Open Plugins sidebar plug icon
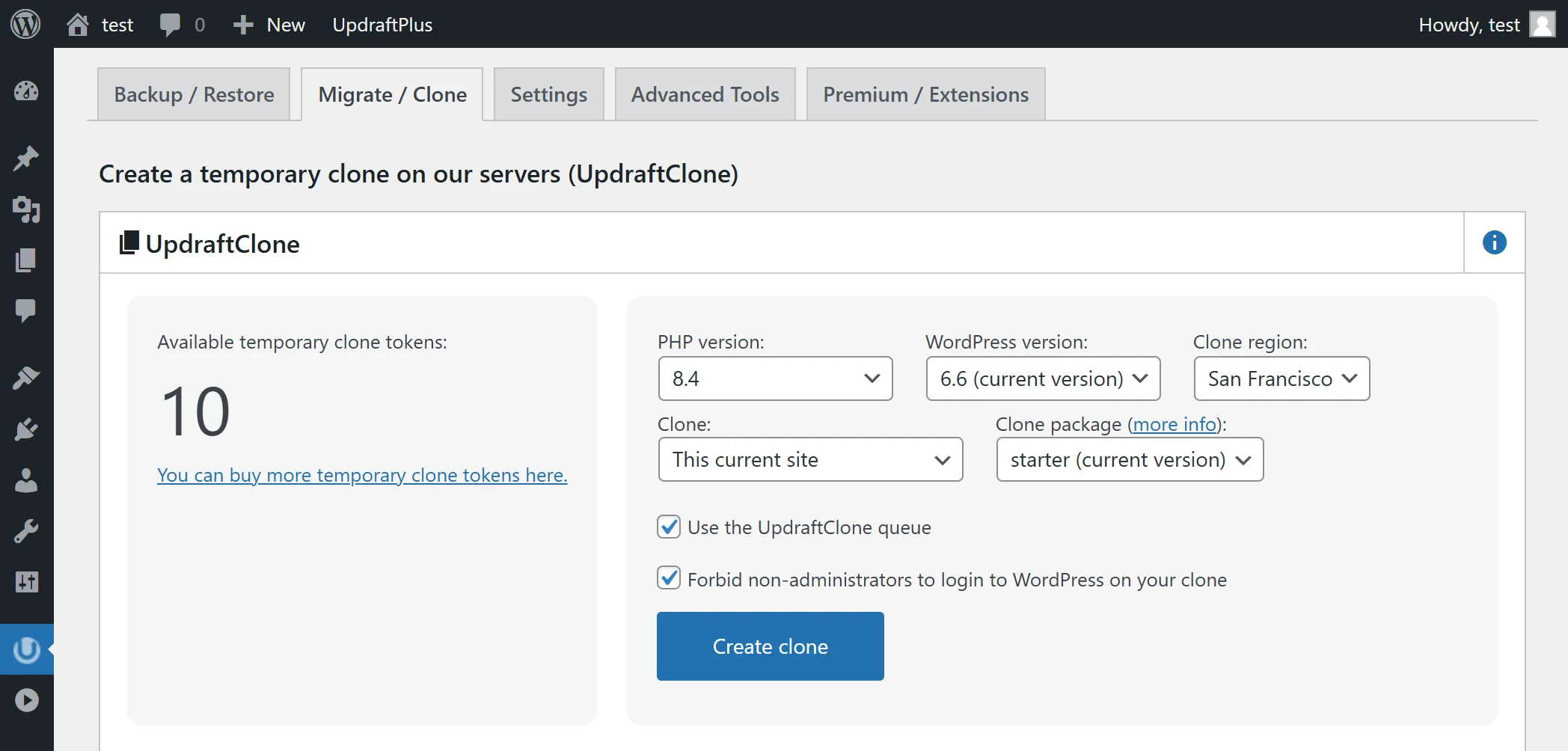 tap(26, 429)
